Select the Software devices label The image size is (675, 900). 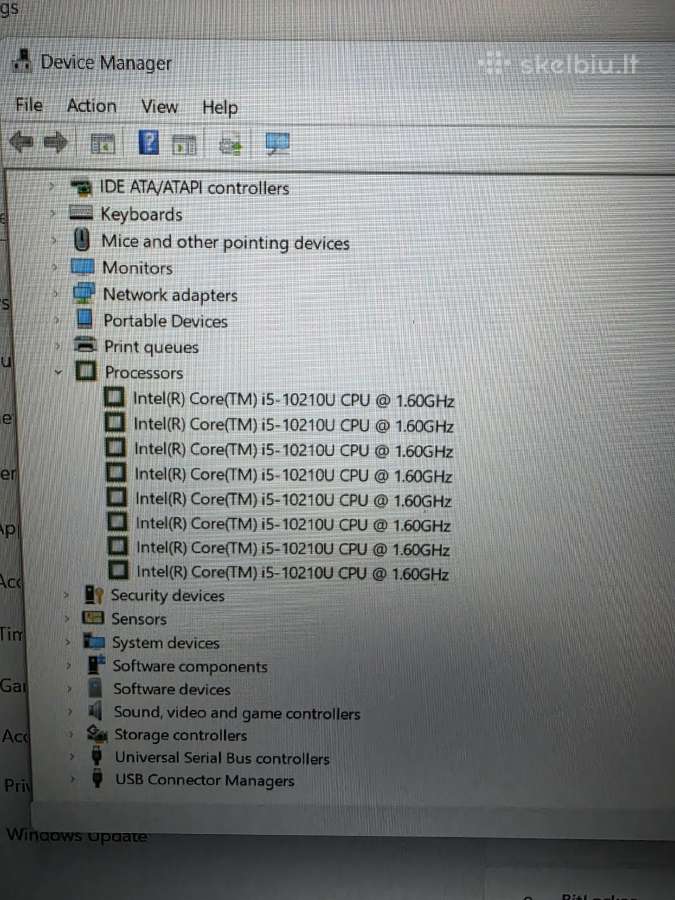coord(172,689)
